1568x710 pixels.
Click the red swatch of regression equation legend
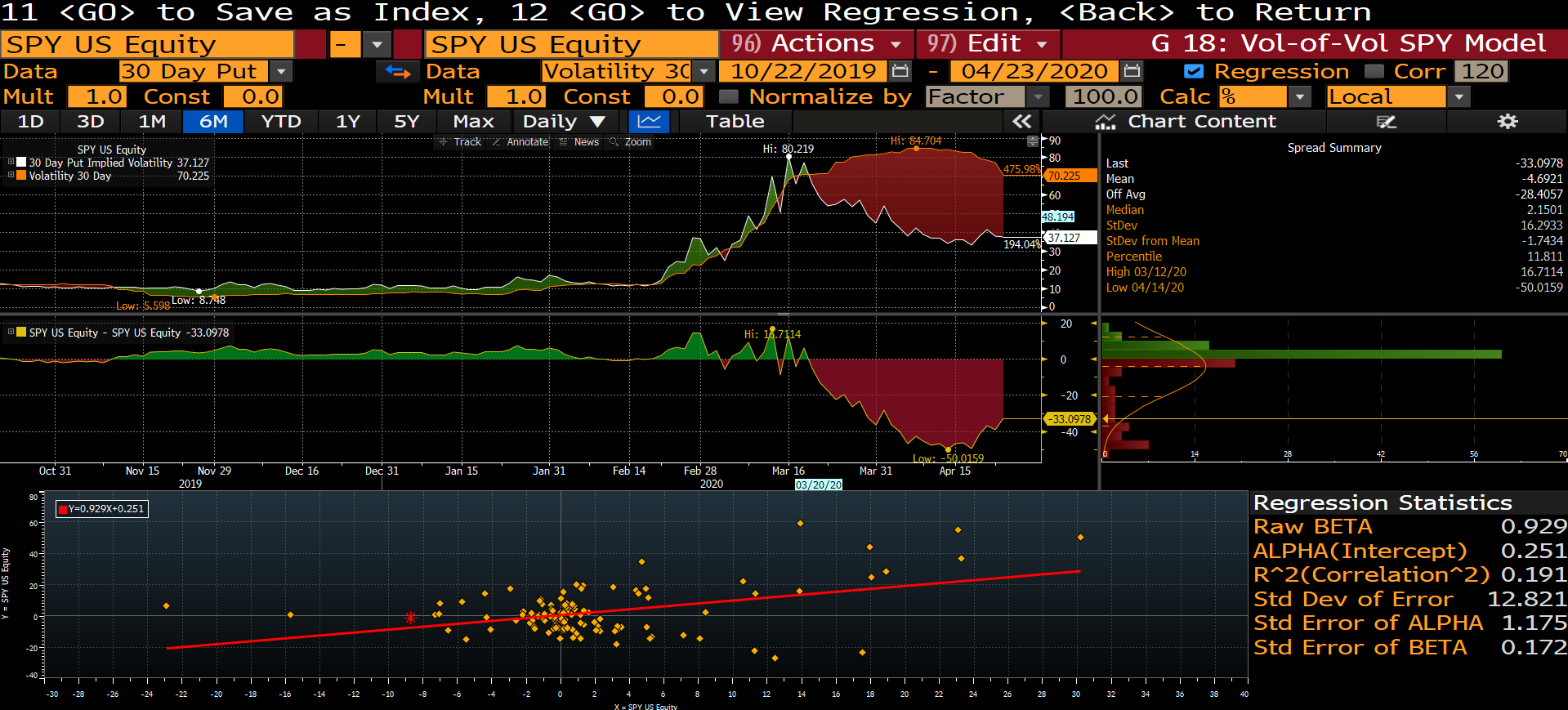[x=62, y=509]
